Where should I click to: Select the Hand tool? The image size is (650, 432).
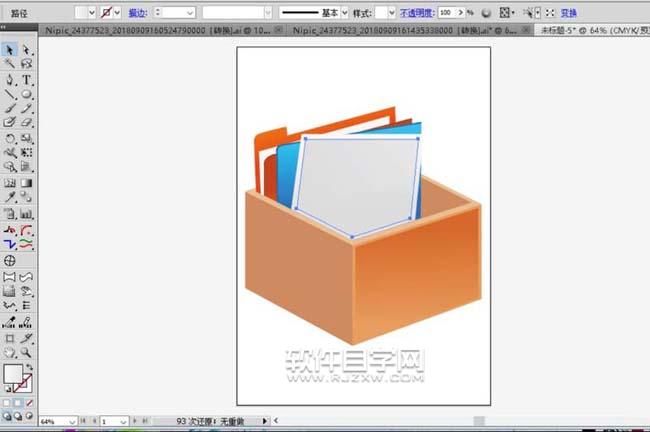(x=9, y=352)
